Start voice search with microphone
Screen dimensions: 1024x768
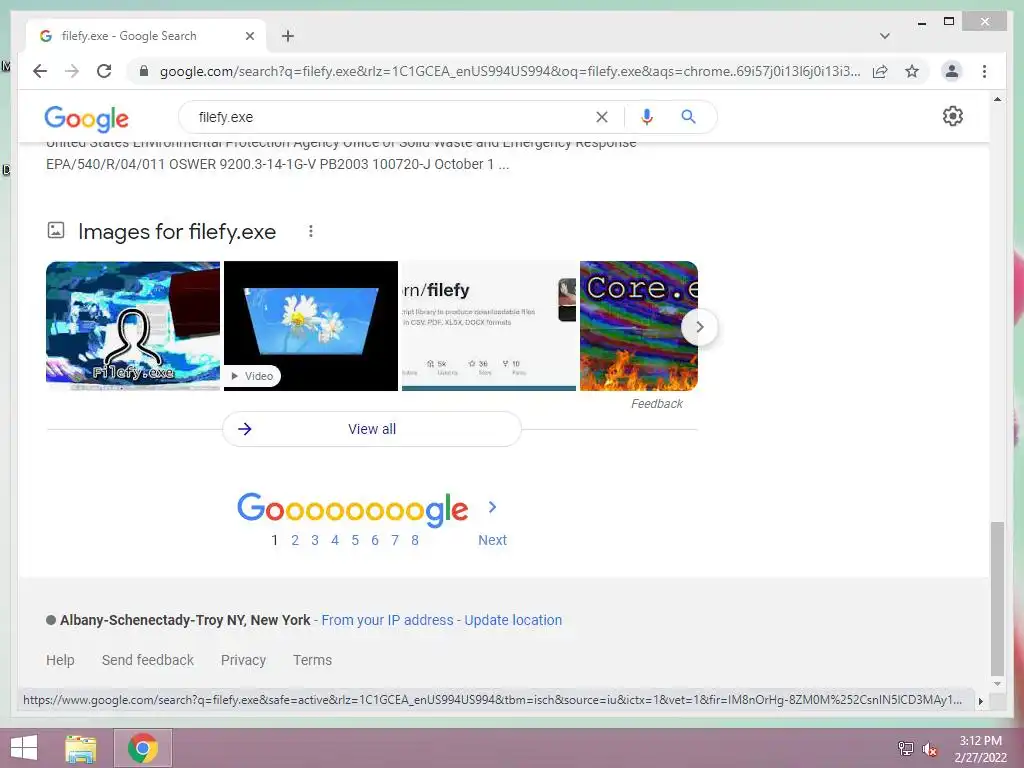click(x=647, y=117)
